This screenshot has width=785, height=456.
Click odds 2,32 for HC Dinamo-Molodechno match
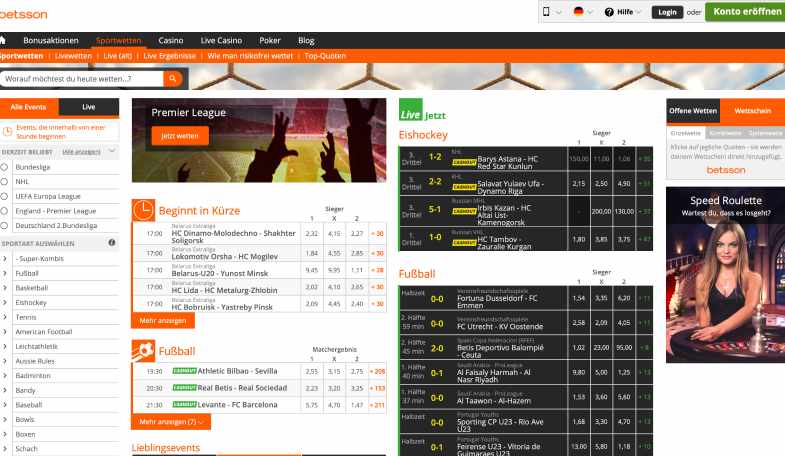pos(311,233)
